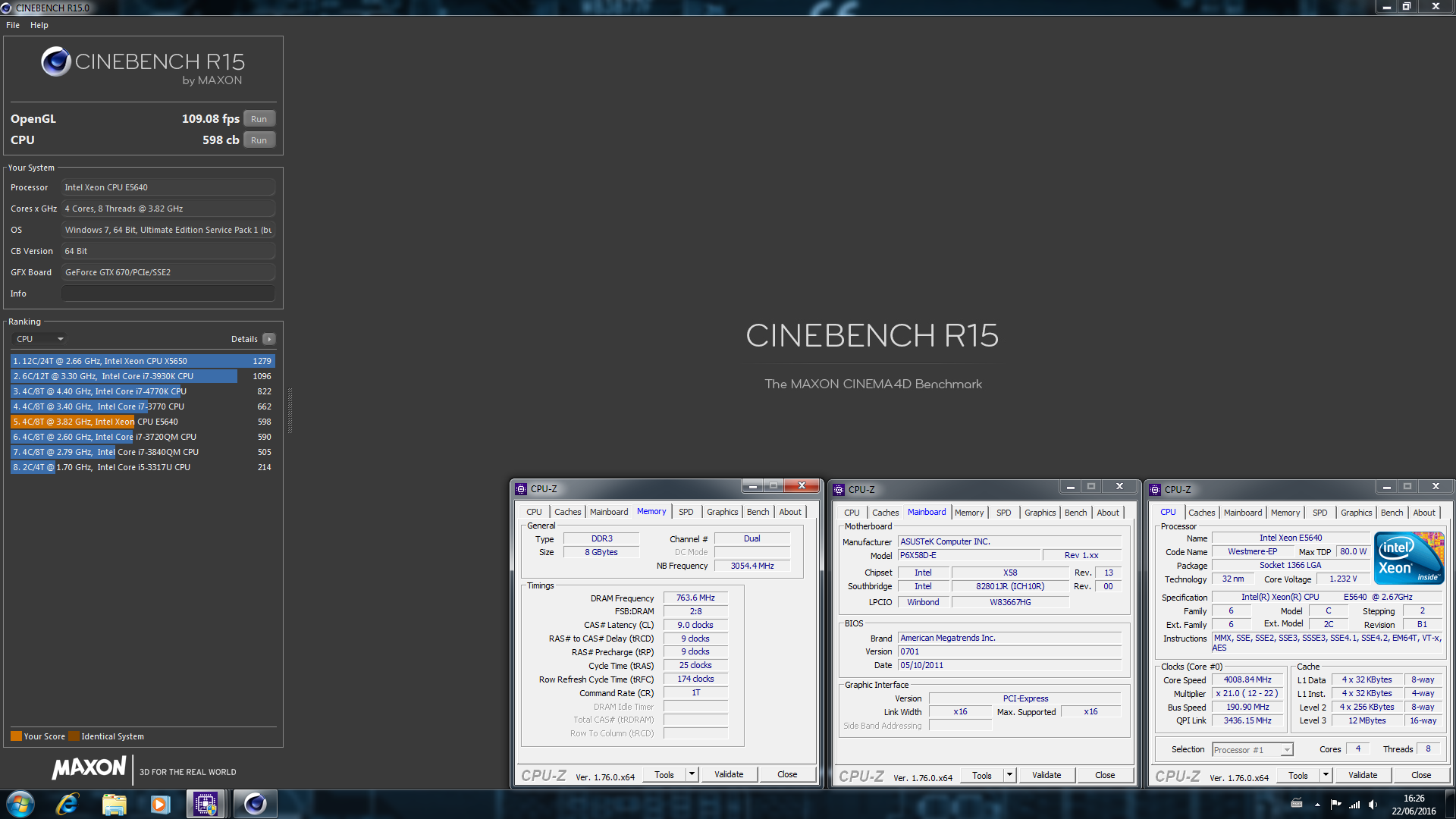This screenshot has width=1456, height=819.
Task: Click the ranking panel resize grip handle
Action: [x=290, y=410]
